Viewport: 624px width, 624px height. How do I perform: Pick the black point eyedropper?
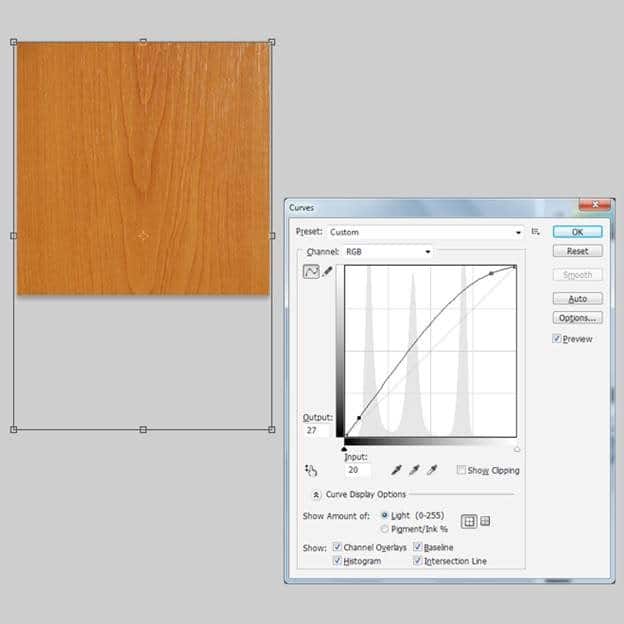[397, 470]
